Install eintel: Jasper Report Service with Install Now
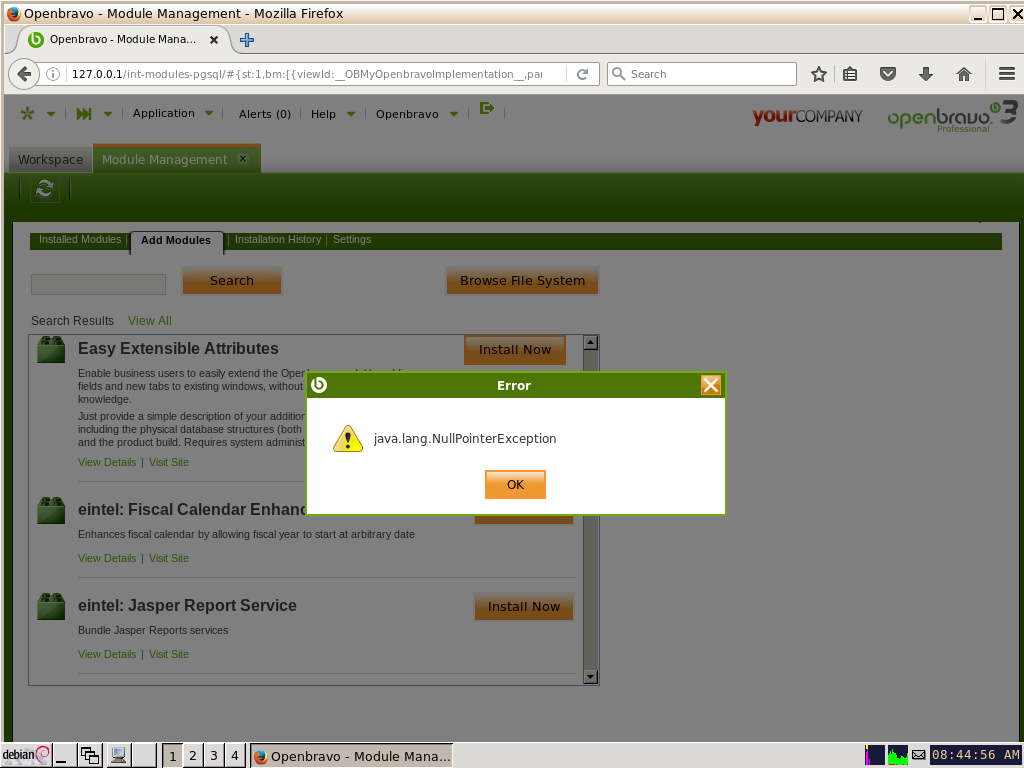 click(524, 607)
